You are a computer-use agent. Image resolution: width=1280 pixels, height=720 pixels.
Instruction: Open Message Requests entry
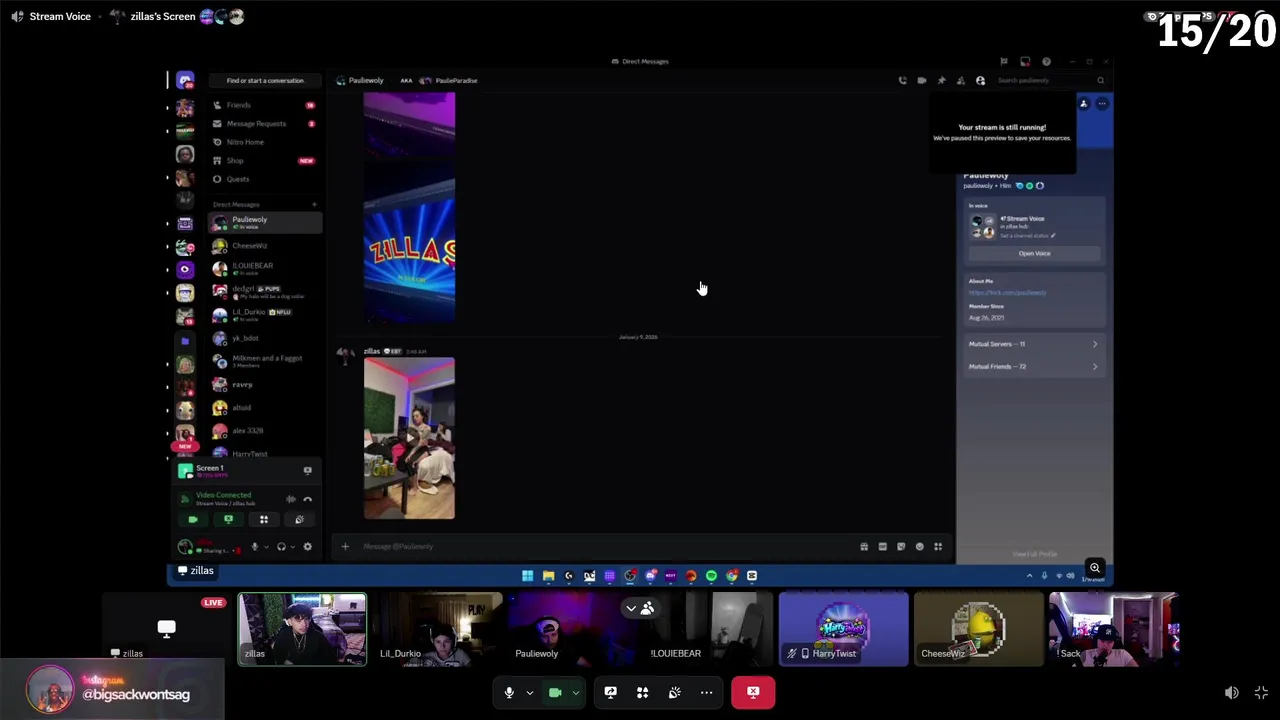pyautogui.click(x=265, y=124)
